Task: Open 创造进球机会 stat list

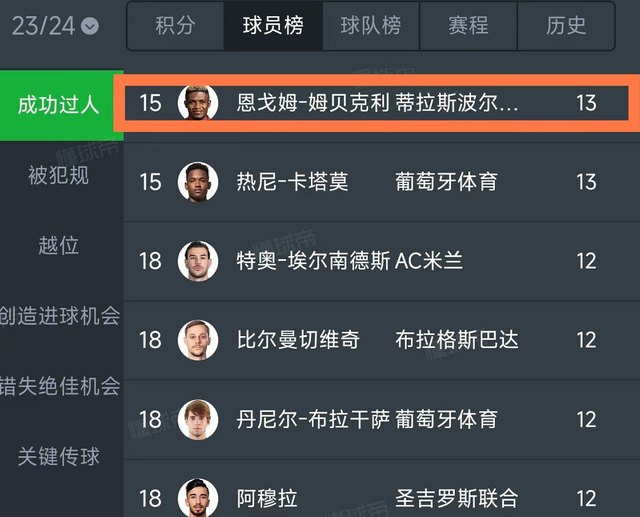Action: [x=60, y=316]
